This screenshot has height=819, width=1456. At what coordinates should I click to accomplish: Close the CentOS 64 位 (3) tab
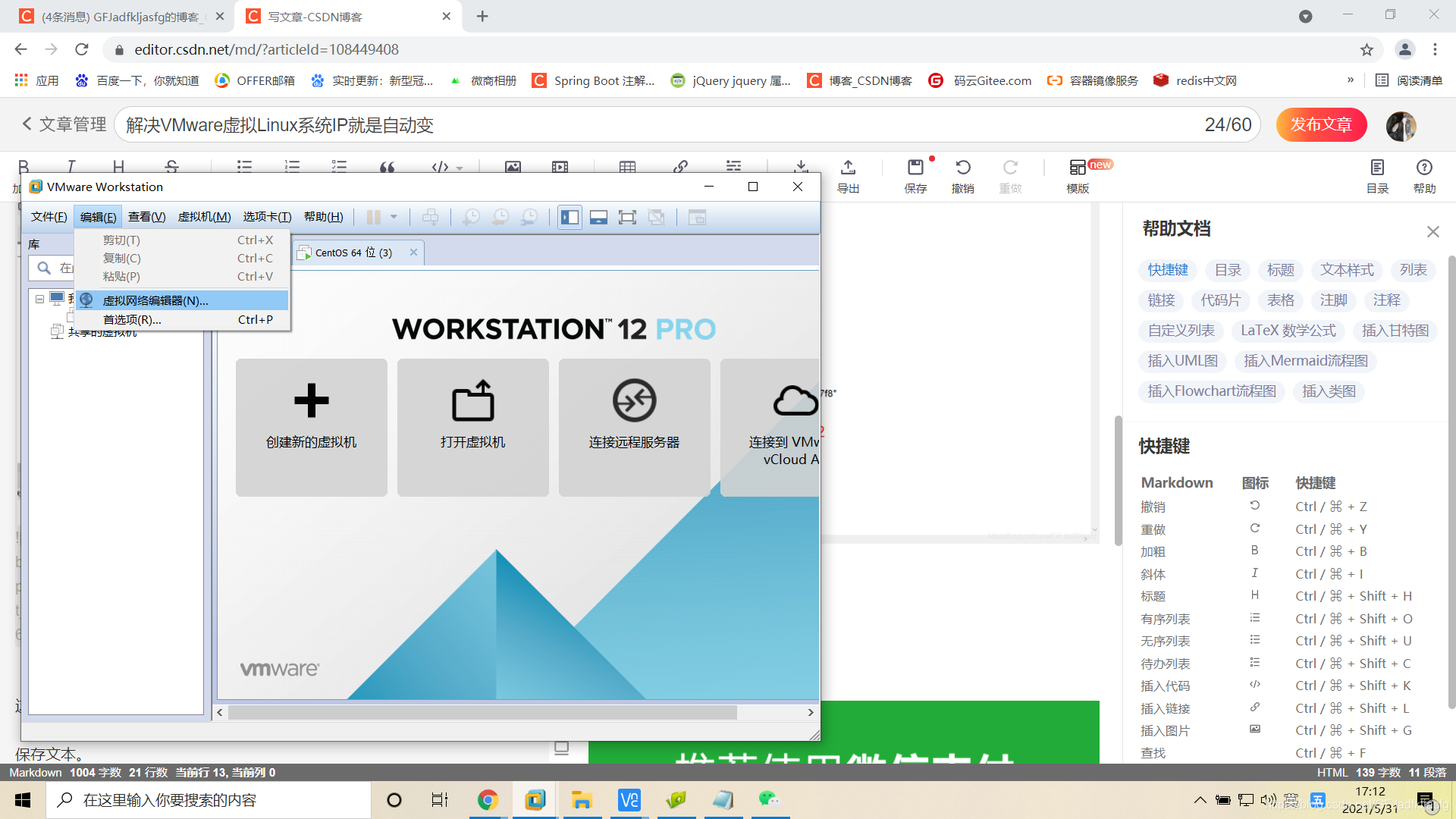(413, 253)
